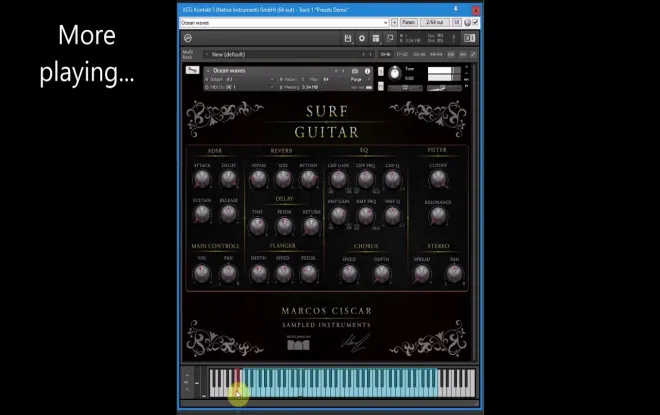660x415 pixels.
Task: Click the Main Controls Vol knob
Action: click(202, 274)
